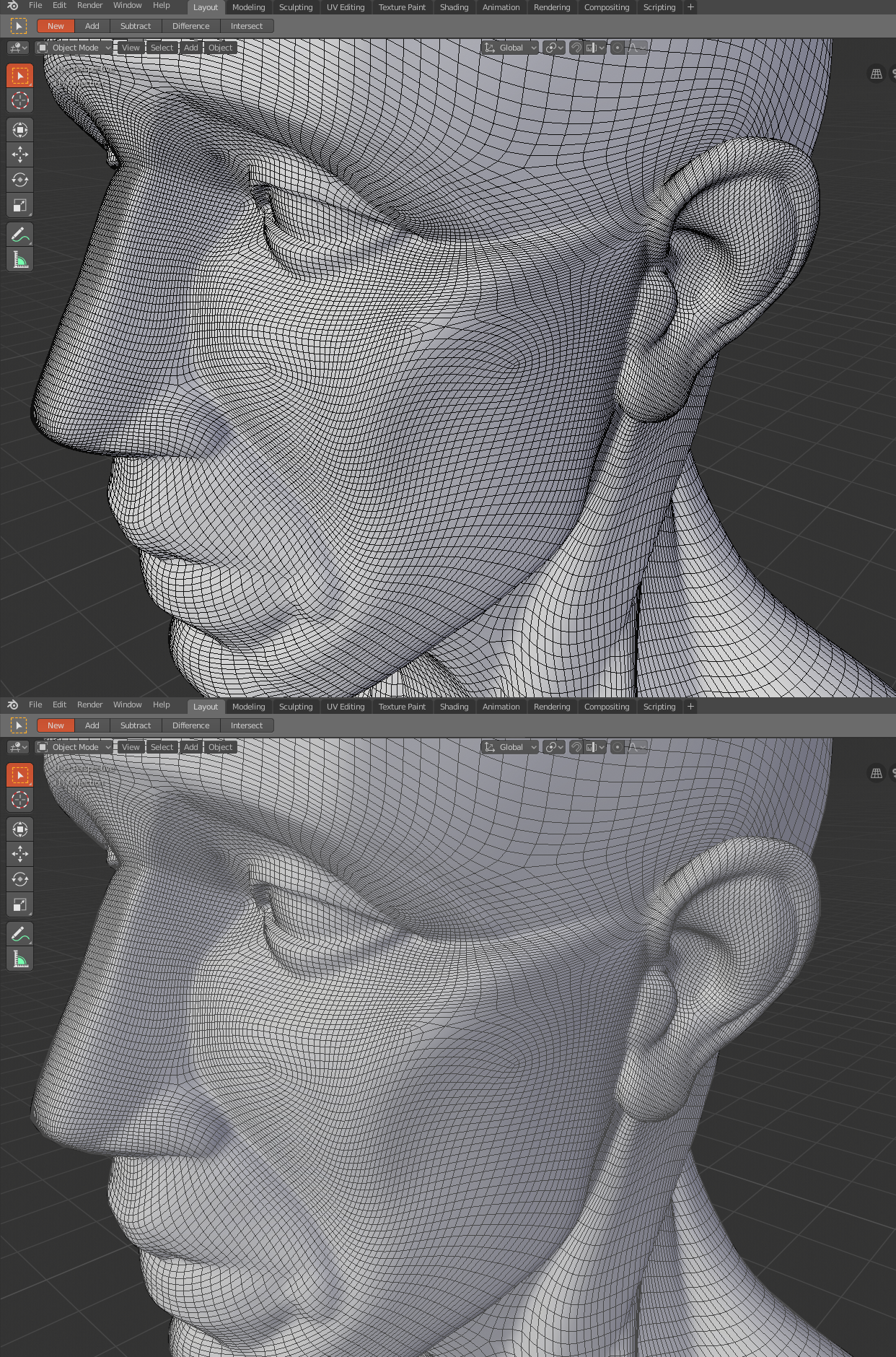Open pivot point dropdown in upper window
Image resolution: width=896 pixels, height=1357 pixels.
click(554, 48)
